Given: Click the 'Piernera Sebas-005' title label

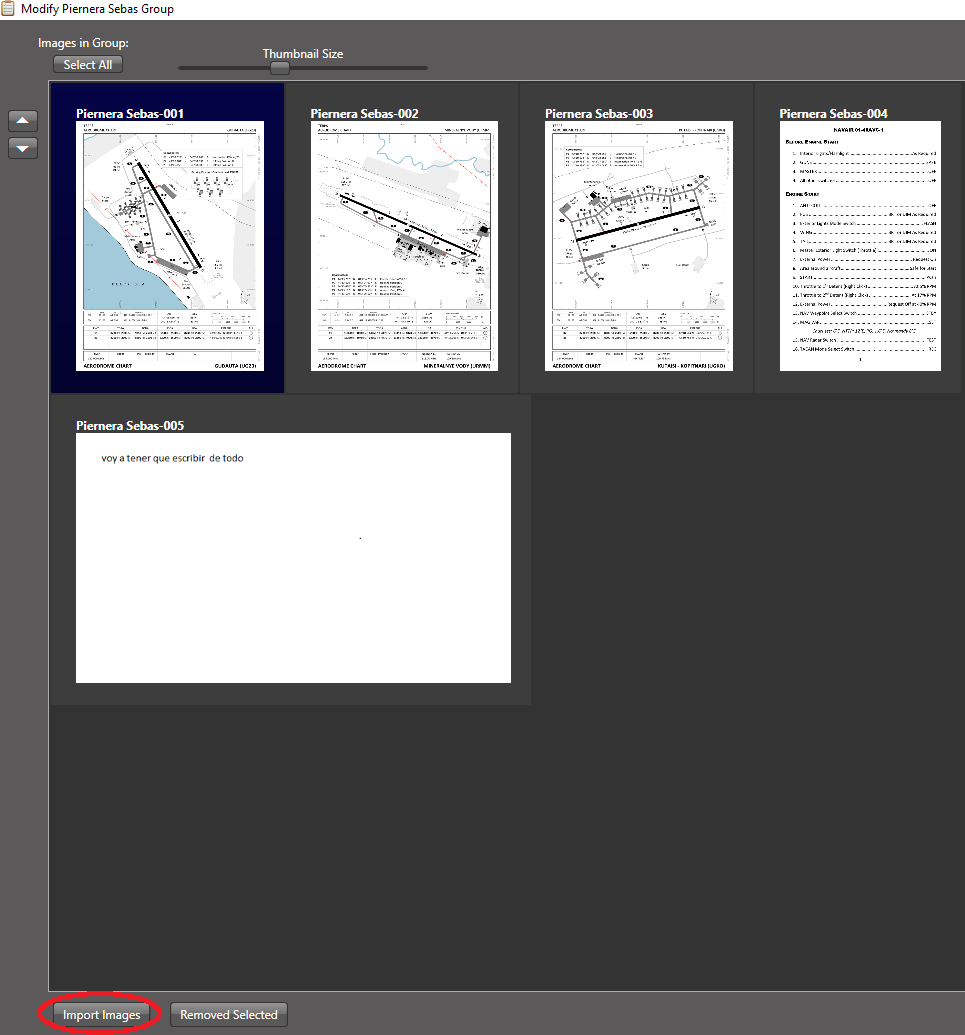Looking at the screenshot, I should click(x=130, y=426).
